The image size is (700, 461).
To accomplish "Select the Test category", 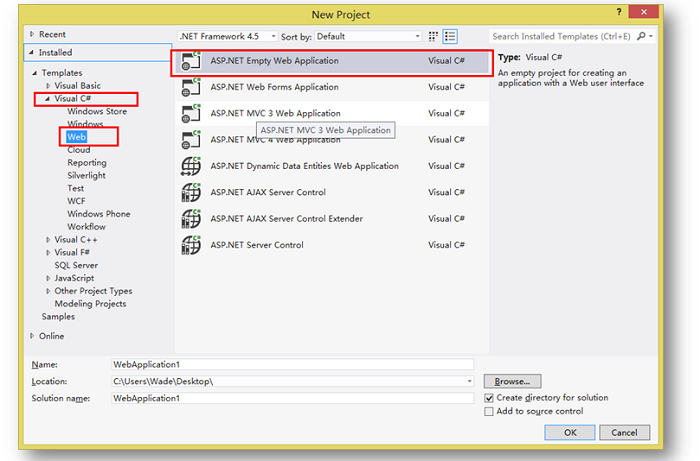I will click(x=75, y=188).
